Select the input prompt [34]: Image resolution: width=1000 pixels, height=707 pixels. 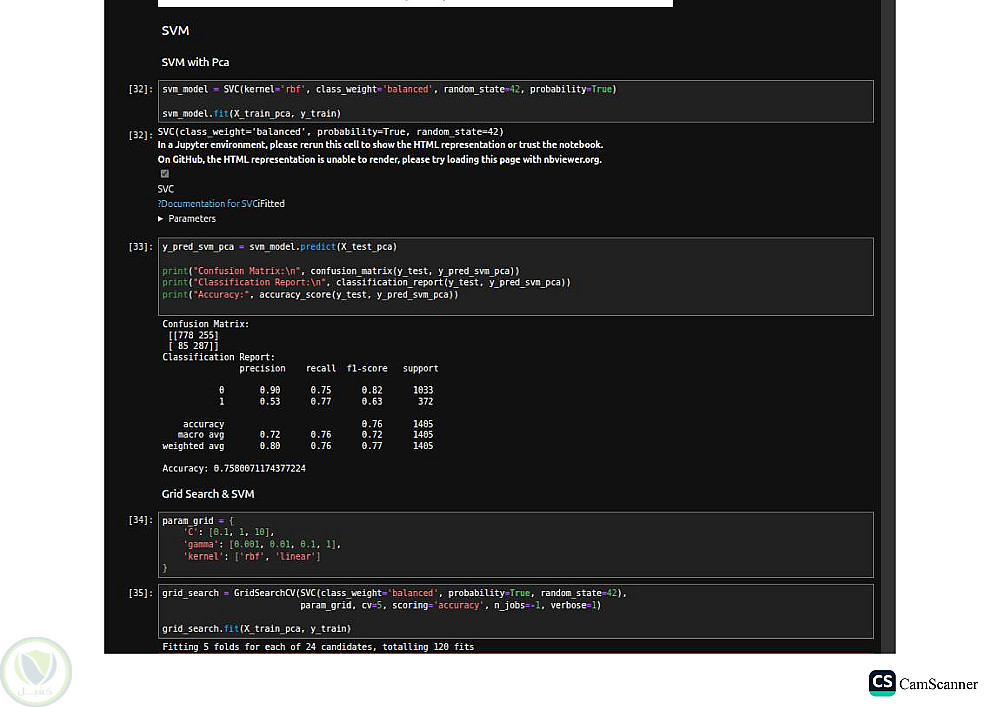[x=140, y=520]
